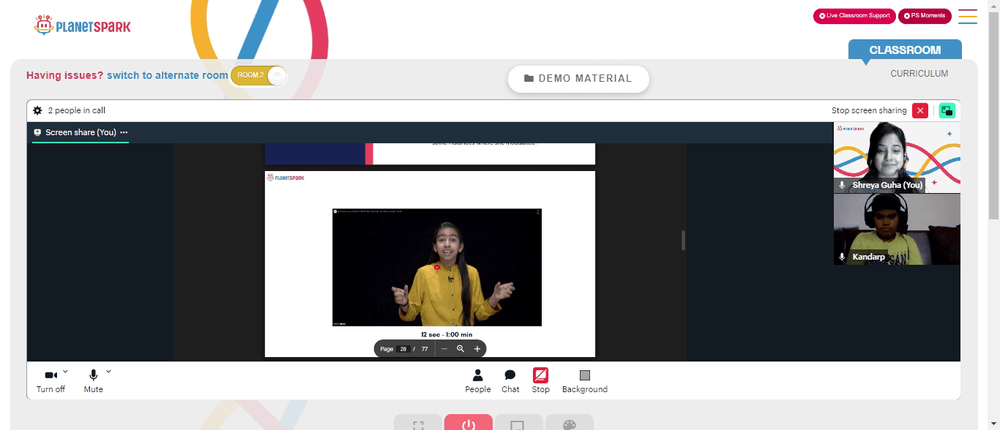Open the call settings gear icon

[38, 110]
